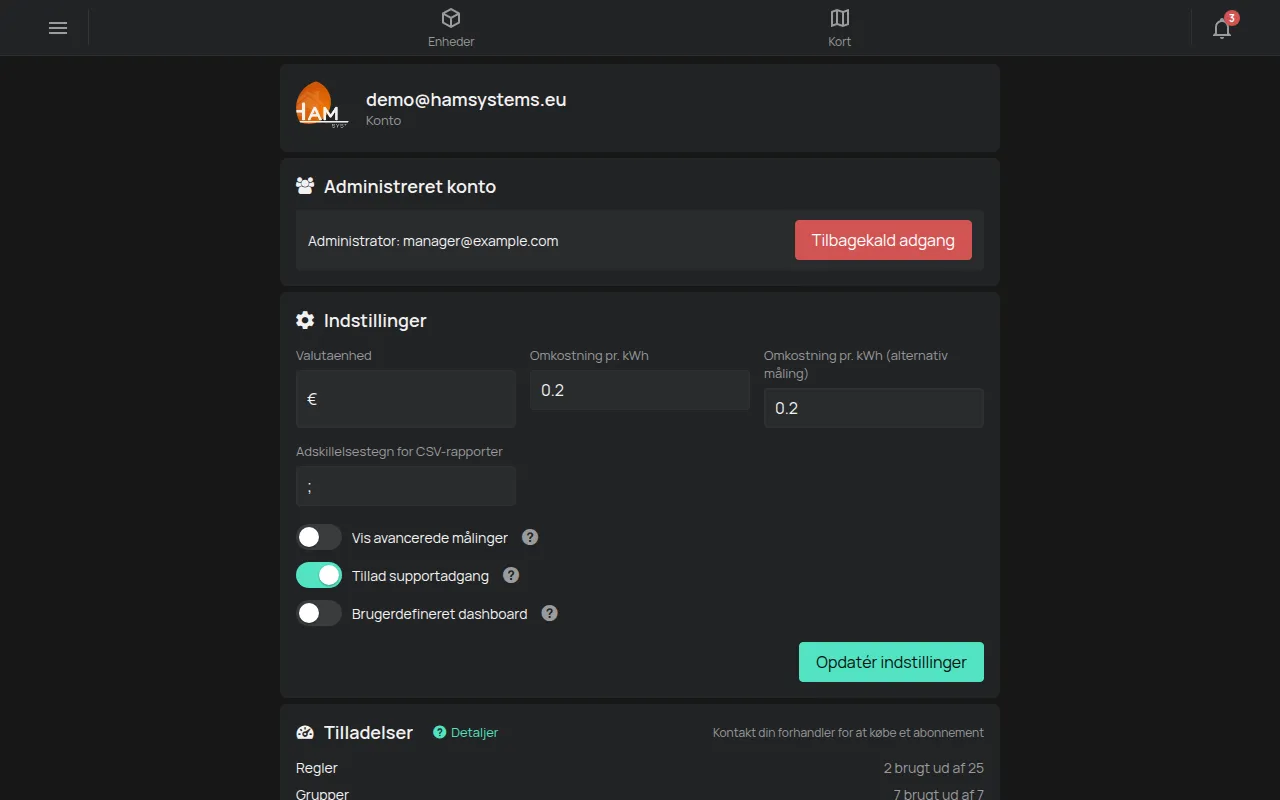Click the '2 brugt ud af 25' value

coord(934,768)
